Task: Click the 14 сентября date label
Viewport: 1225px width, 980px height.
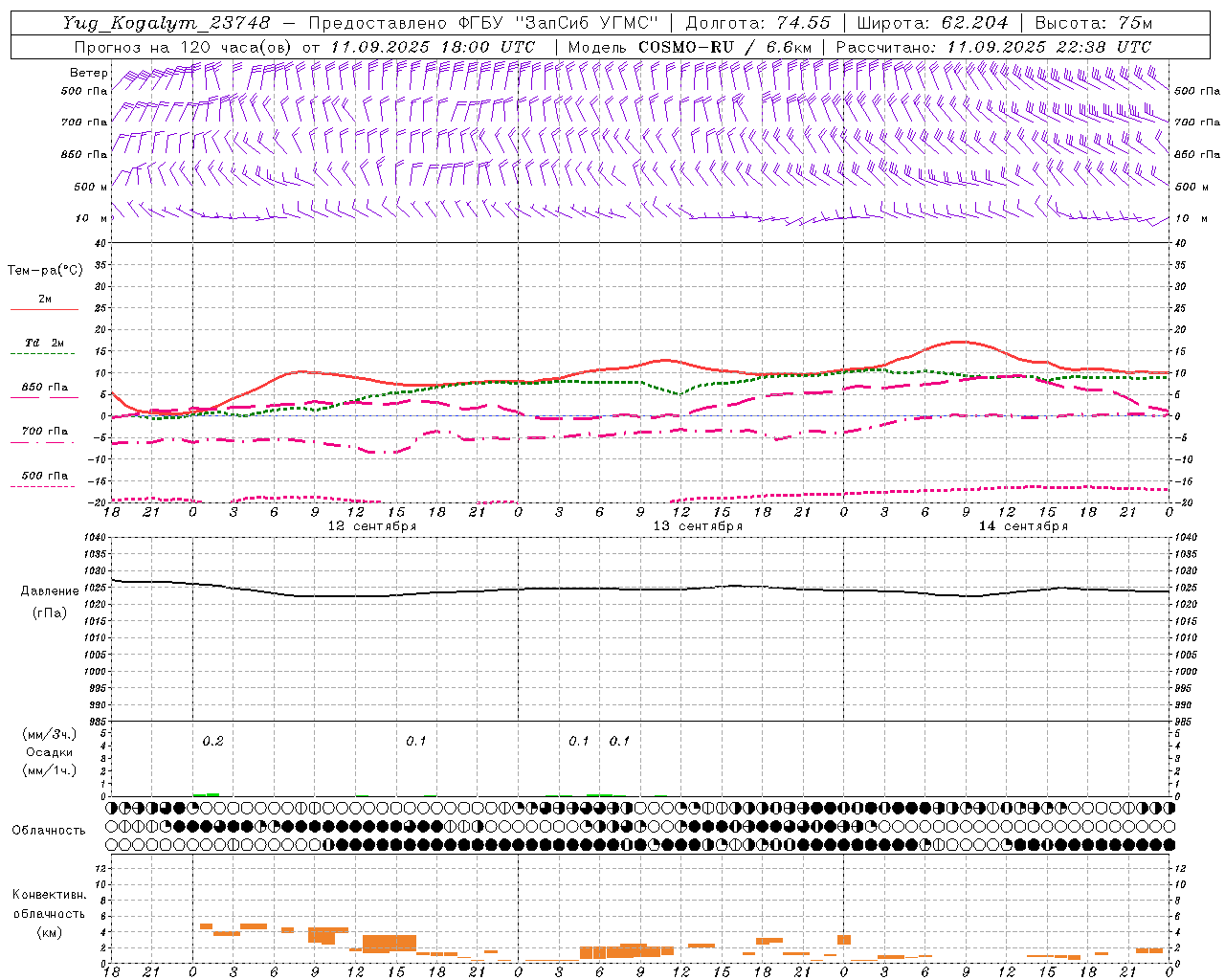Action: click(x=1023, y=526)
